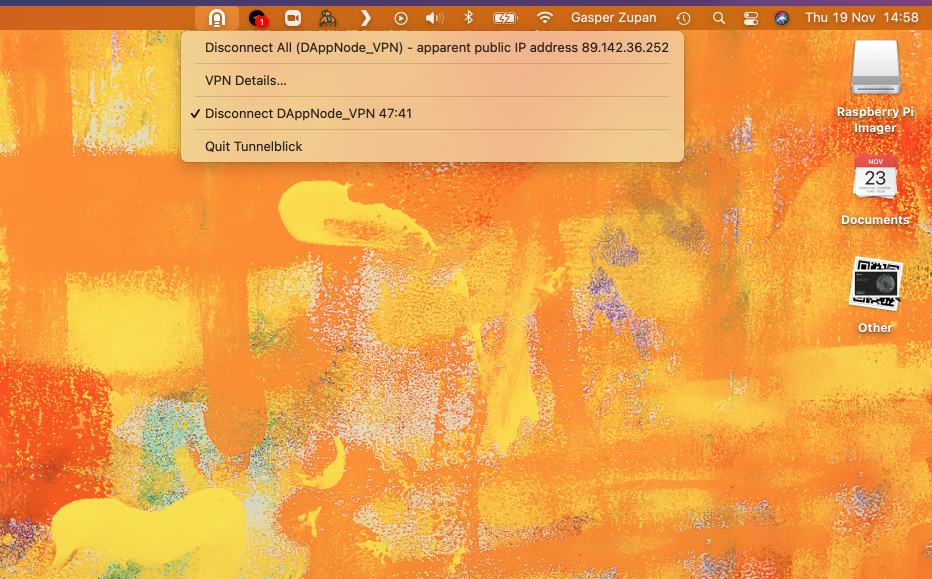Choose Quit Tunnelblick from the menu

point(254,147)
